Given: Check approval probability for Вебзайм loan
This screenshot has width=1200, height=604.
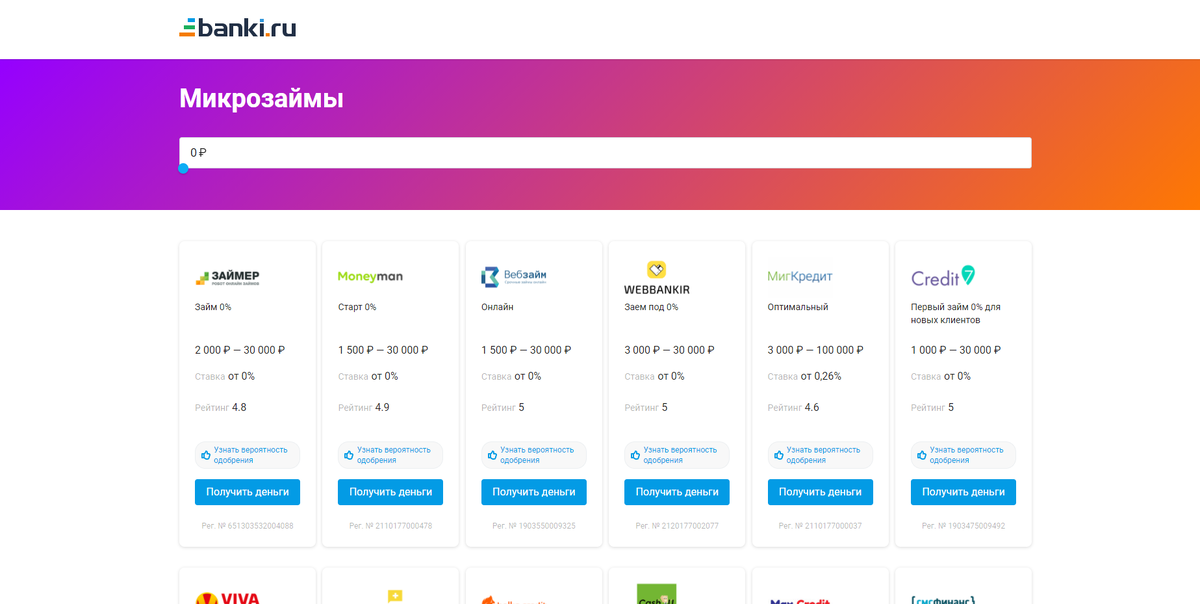Looking at the screenshot, I should tap(534, 455).
